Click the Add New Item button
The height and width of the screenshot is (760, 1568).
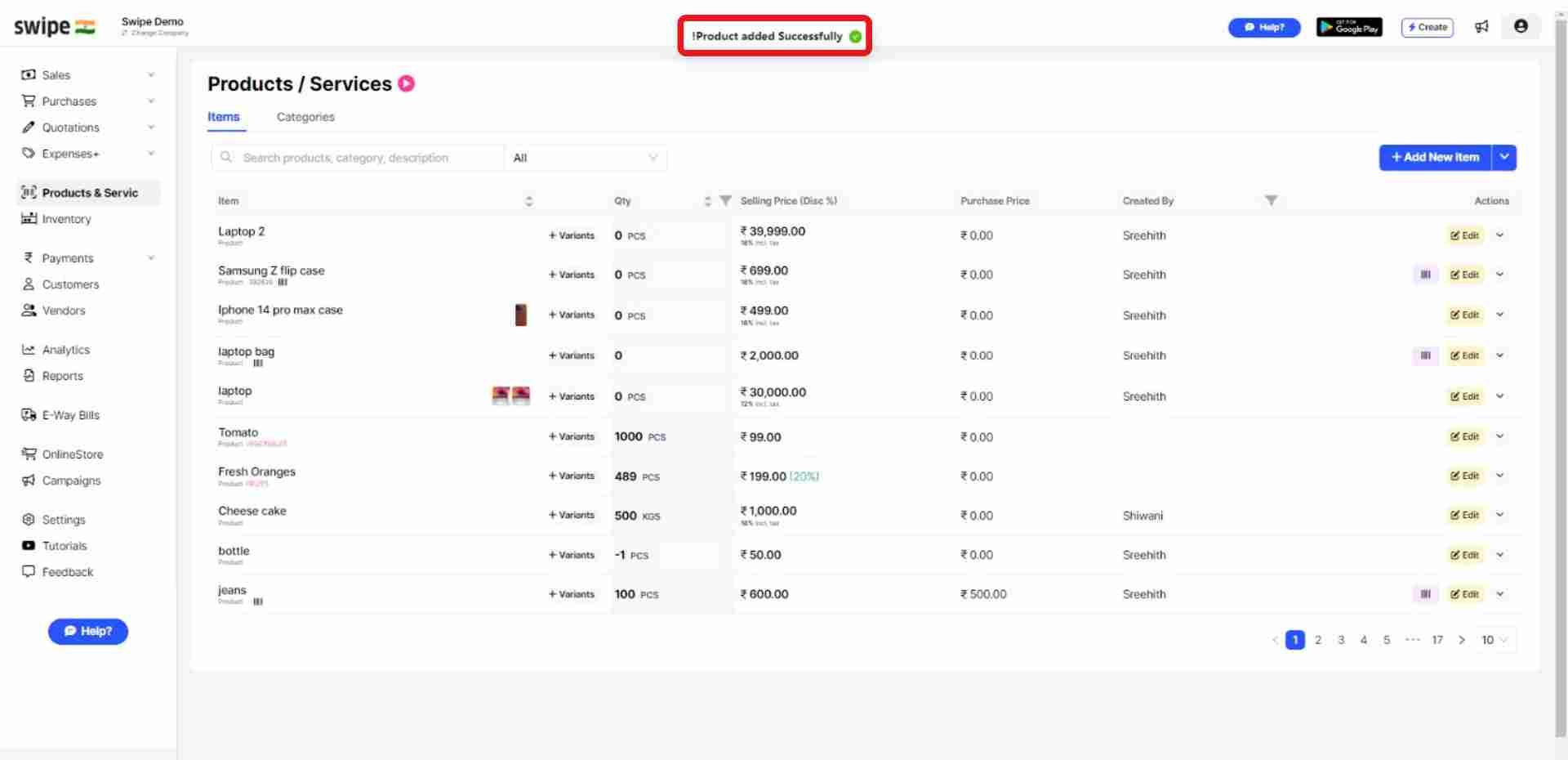pyautogui.click(x=1435, y=157)
